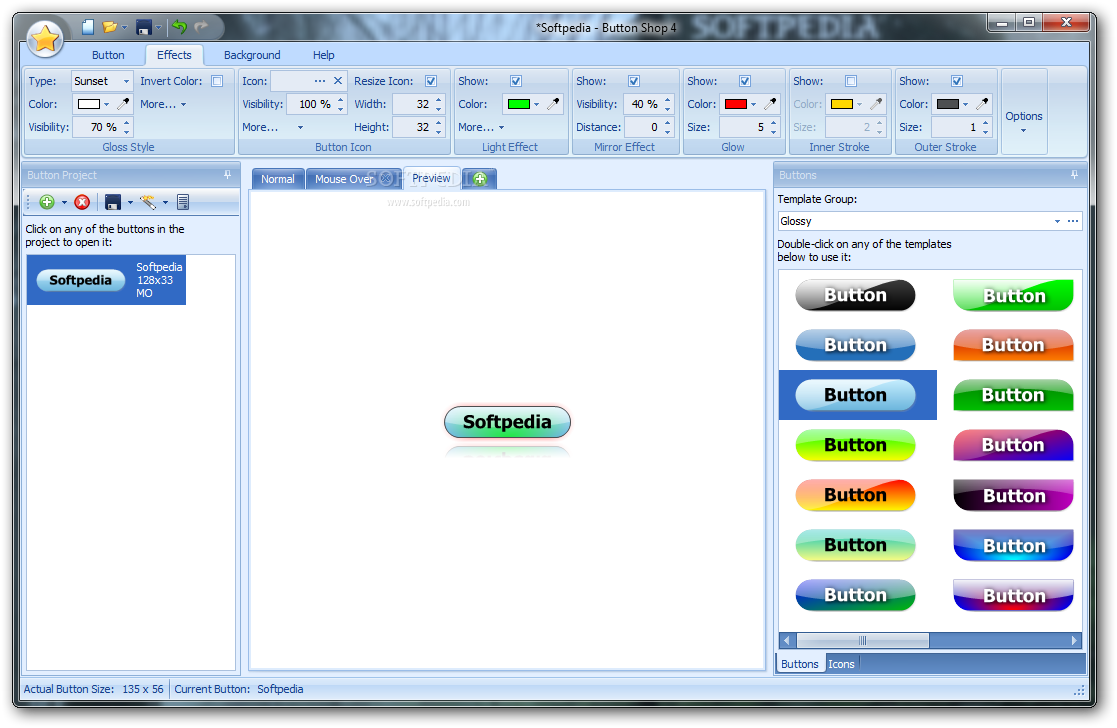Increase the glow Size stepper

coord(774,123)
